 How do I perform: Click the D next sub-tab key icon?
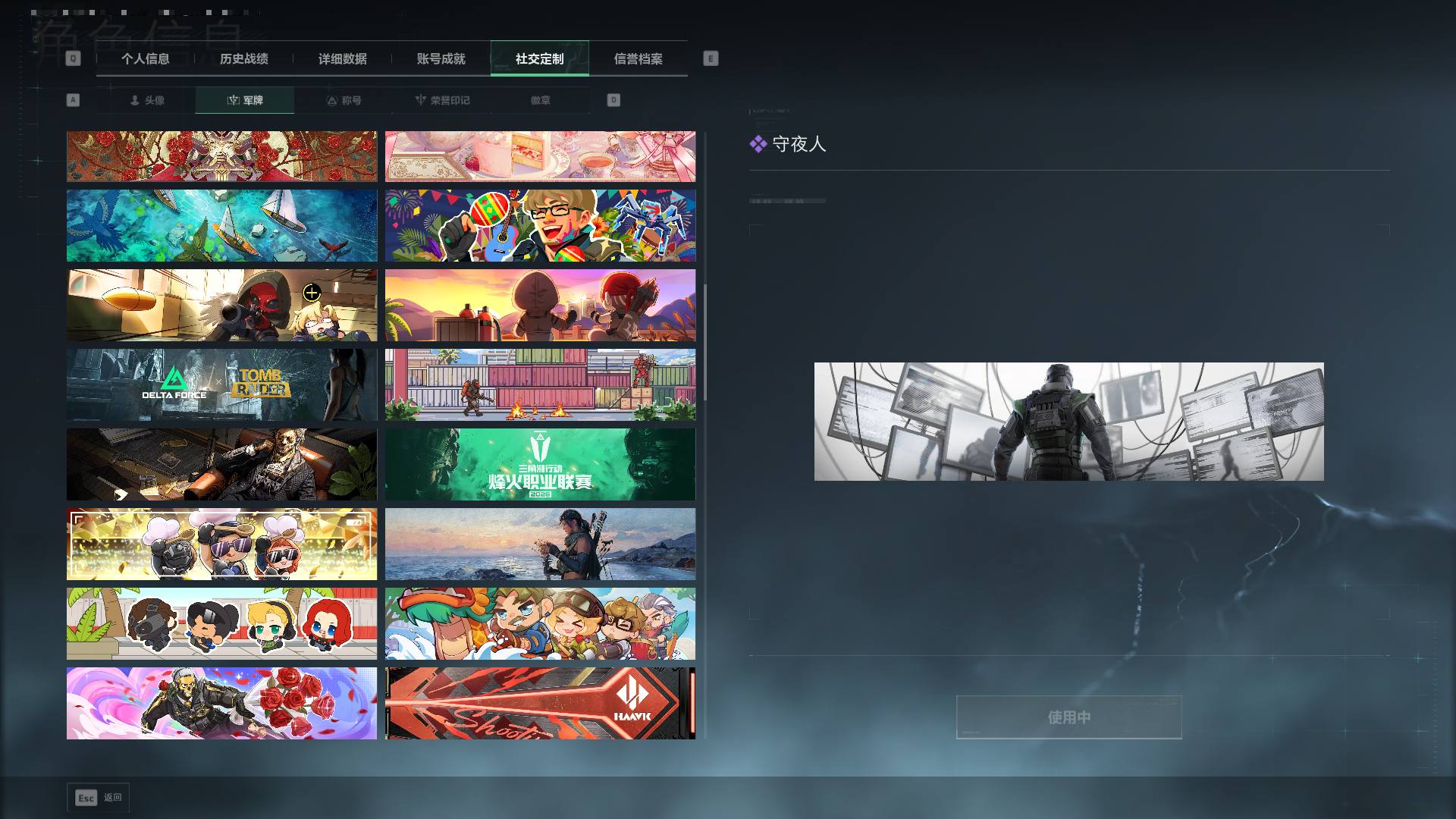pyautogui.click(x=613, y=100)
